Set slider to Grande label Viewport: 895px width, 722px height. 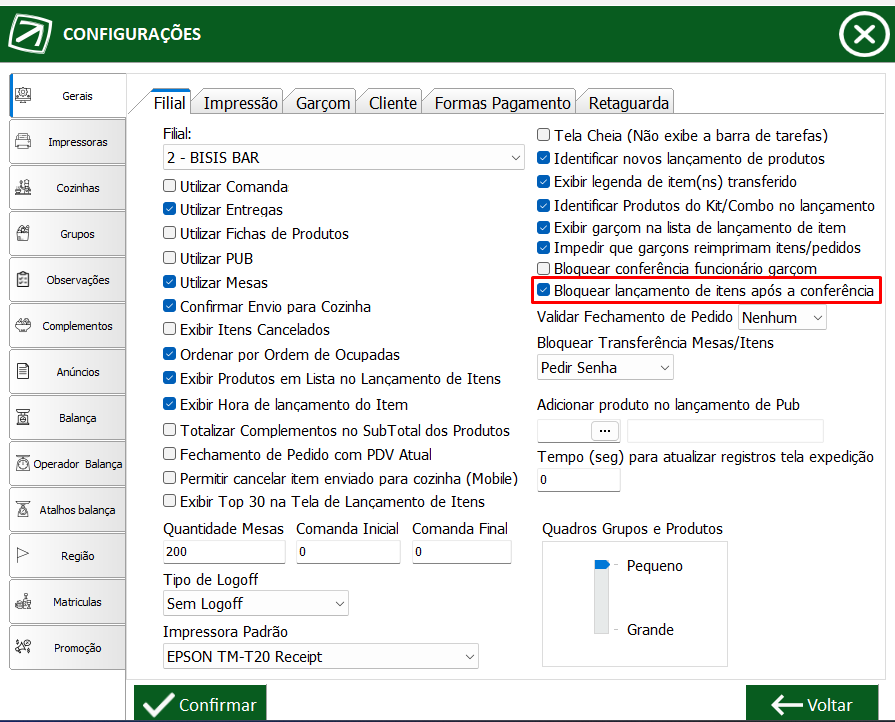650,630
